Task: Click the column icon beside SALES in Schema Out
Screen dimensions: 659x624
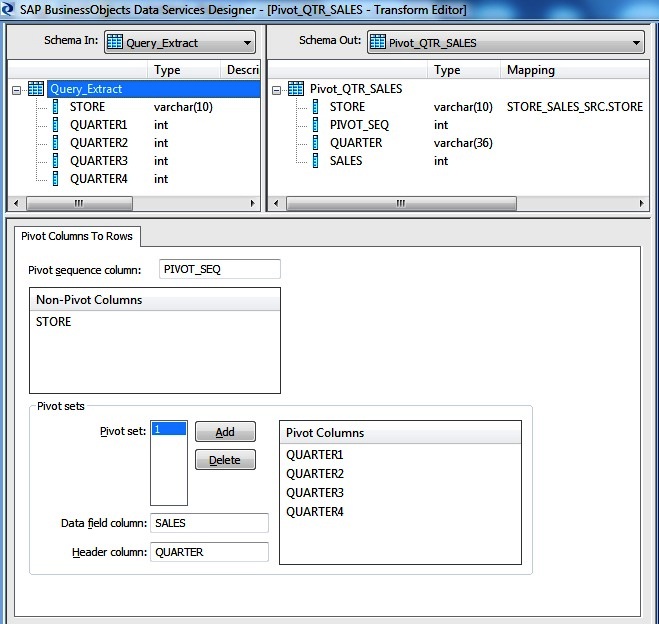Action: [315, 161]
